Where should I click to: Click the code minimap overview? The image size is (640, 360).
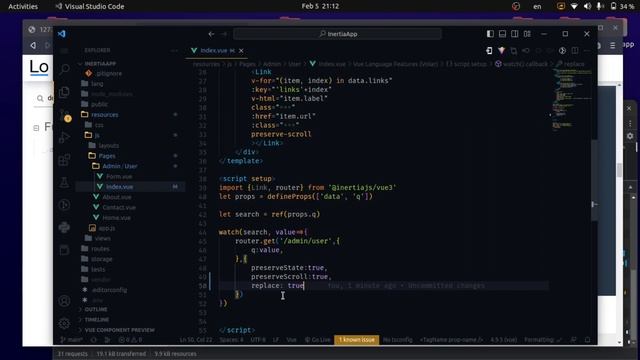coord(571,100)
